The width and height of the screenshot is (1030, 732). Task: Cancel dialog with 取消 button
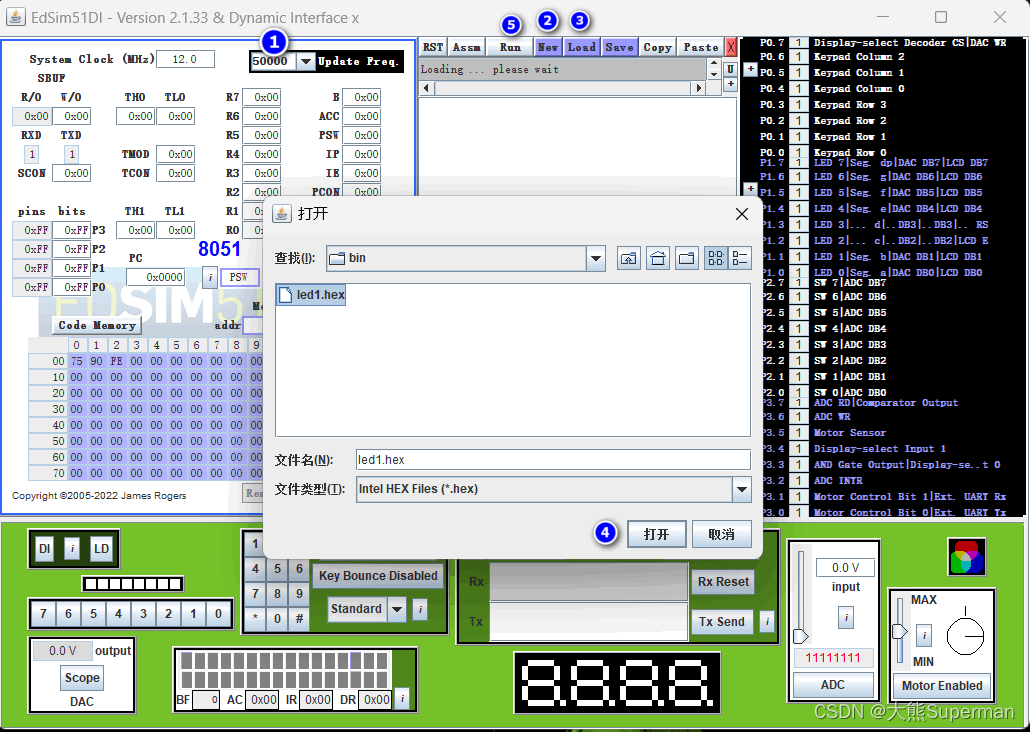click(x=721, y=534)
